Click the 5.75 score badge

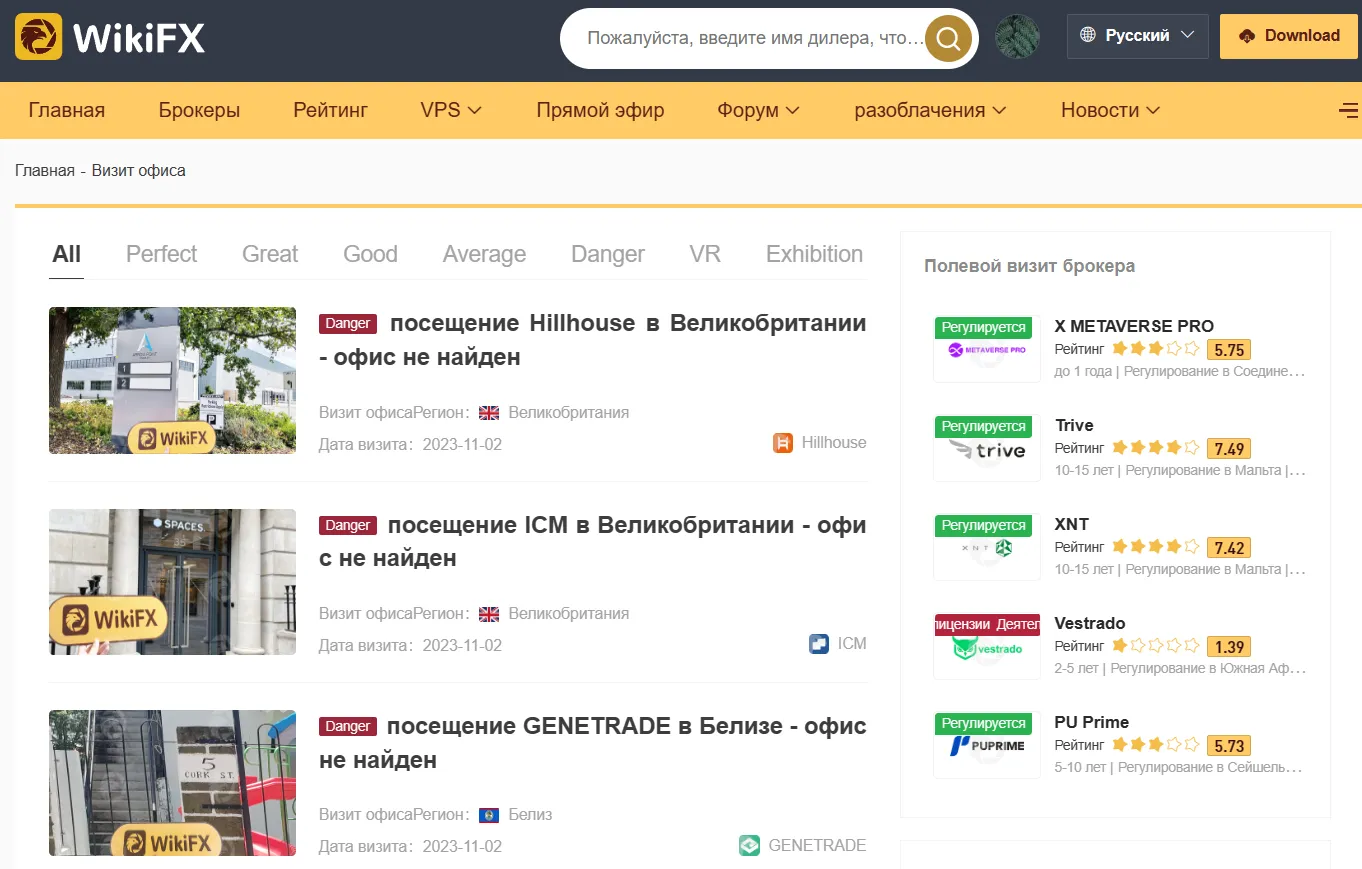(1229, 350)
